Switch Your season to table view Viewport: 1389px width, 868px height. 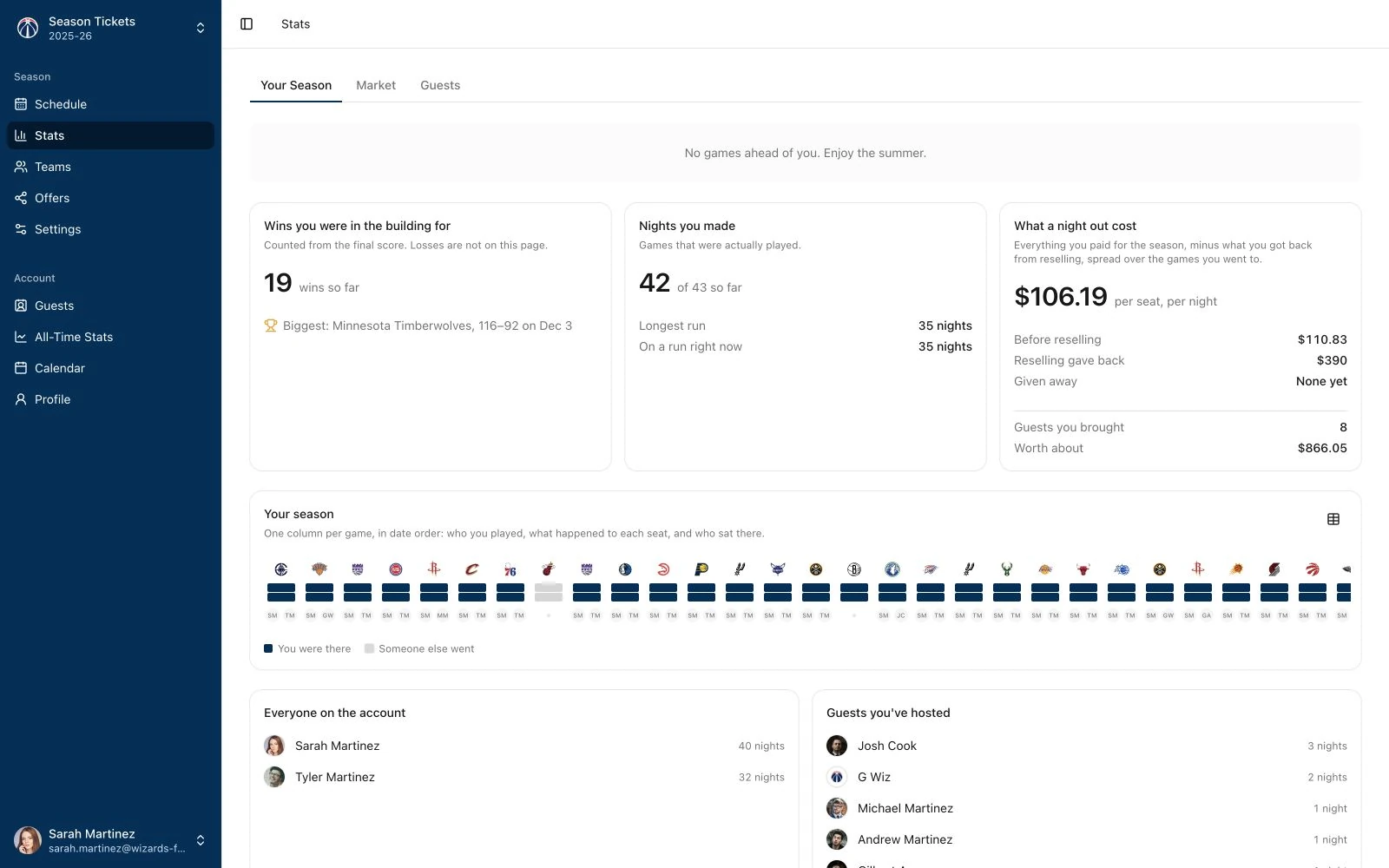[1333, 519]
